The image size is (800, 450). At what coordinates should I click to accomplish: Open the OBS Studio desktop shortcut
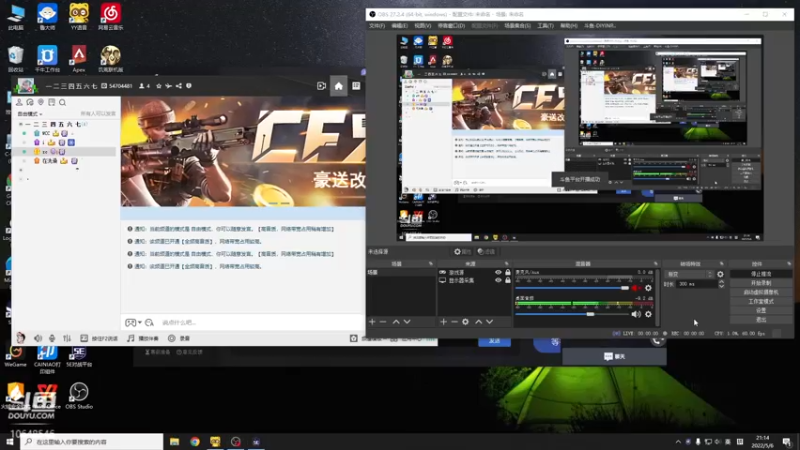[79, 396]
